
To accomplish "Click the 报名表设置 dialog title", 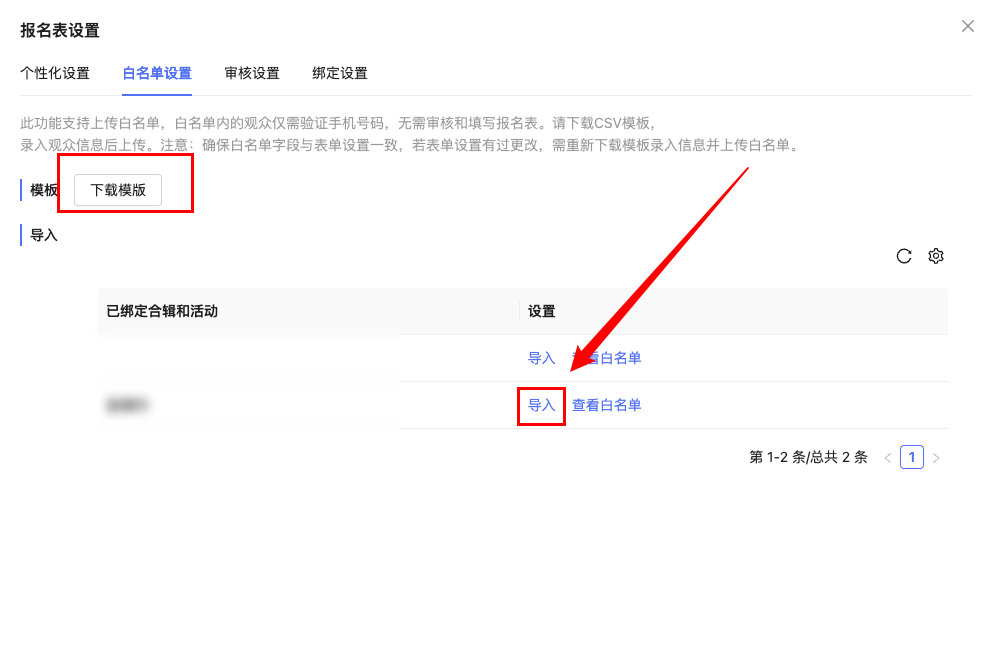I will tap(60, 30).
